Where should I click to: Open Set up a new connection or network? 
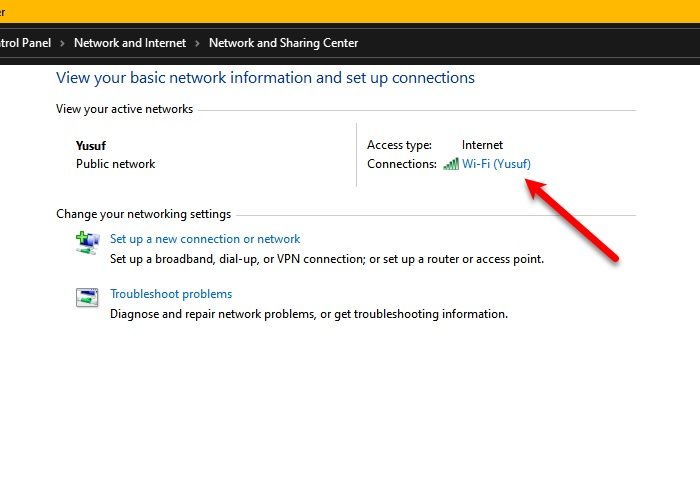(x=205, y=239)
